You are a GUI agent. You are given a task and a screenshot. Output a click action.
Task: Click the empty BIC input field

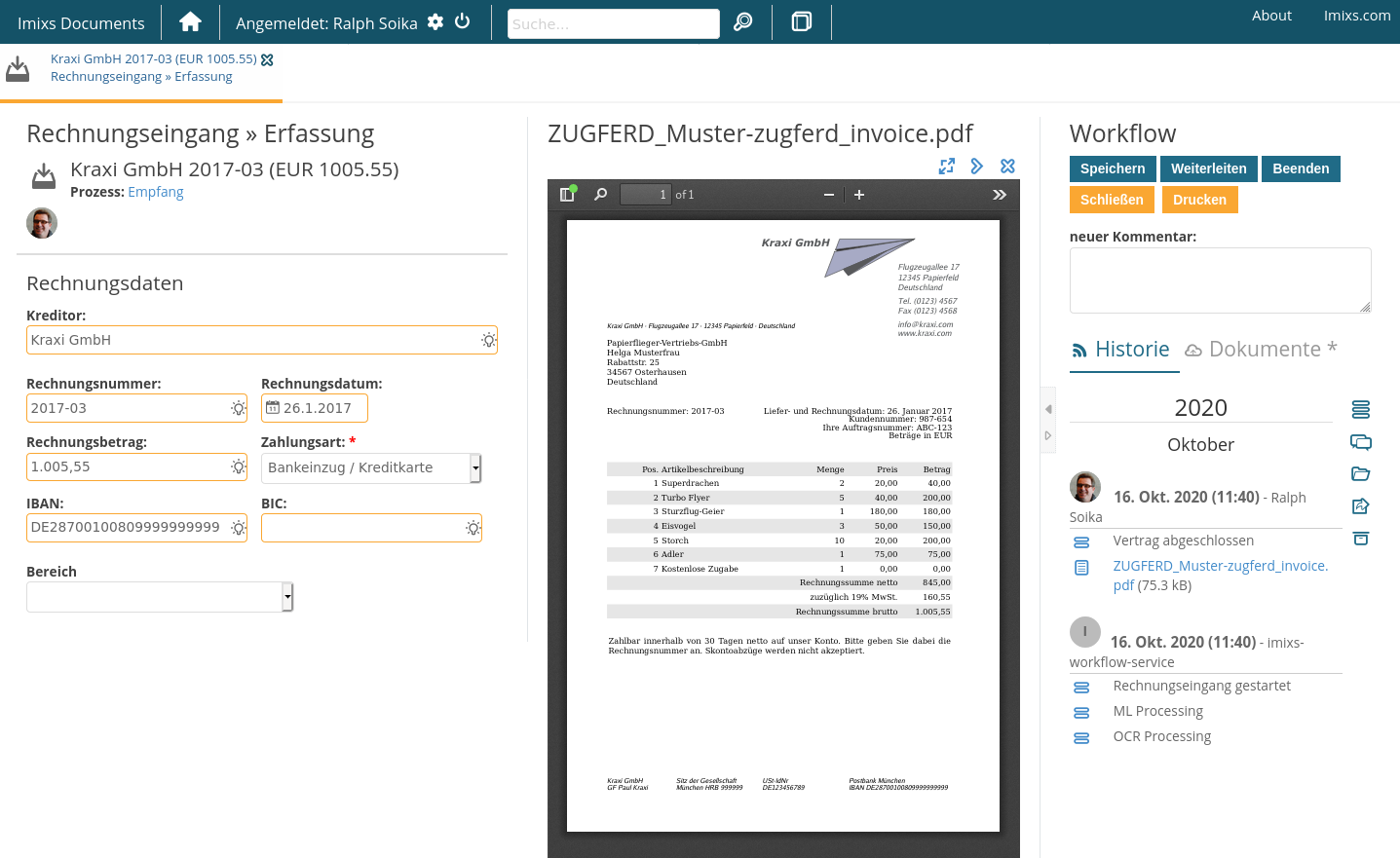[371, 528]
